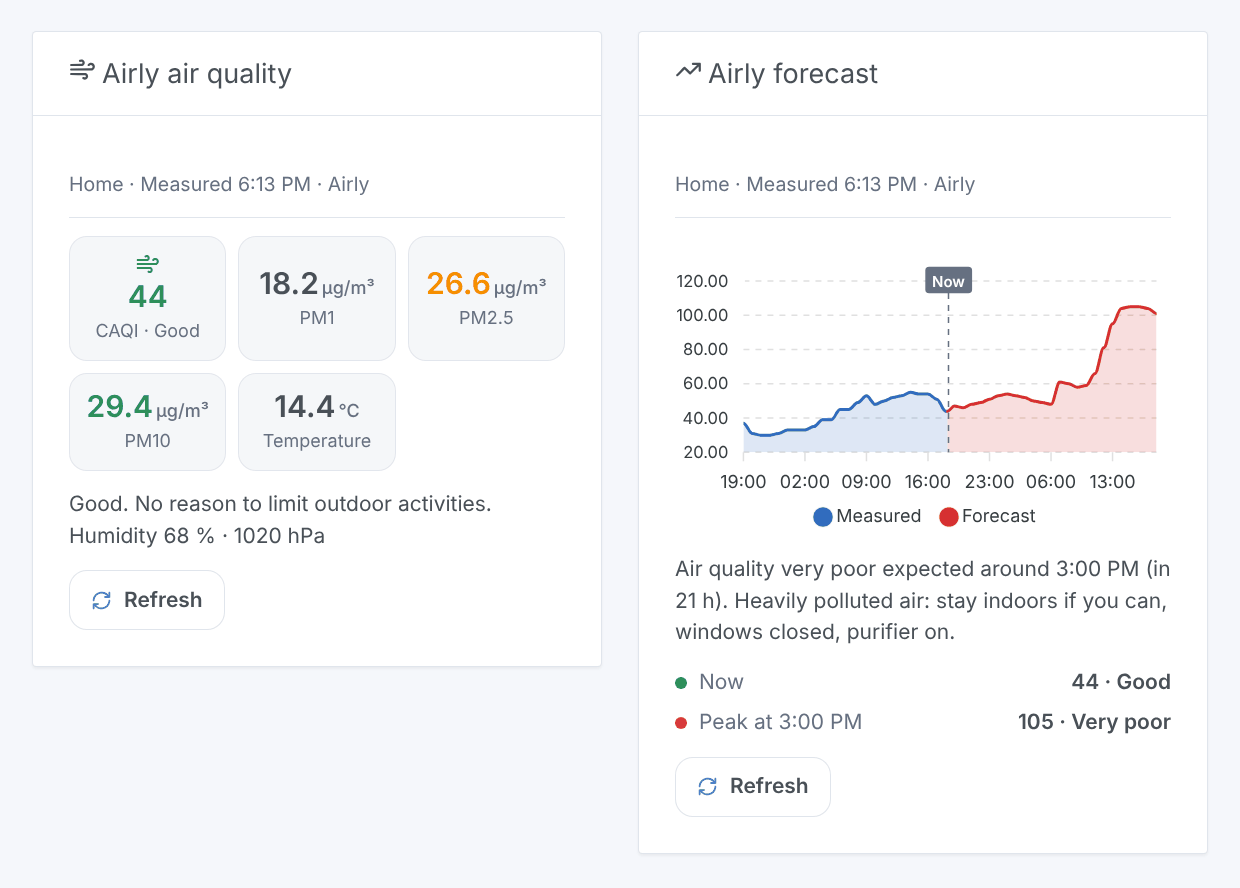Click the trend arrow icon beside Airly forecast
1240x888 pixels.
[688, 71]
